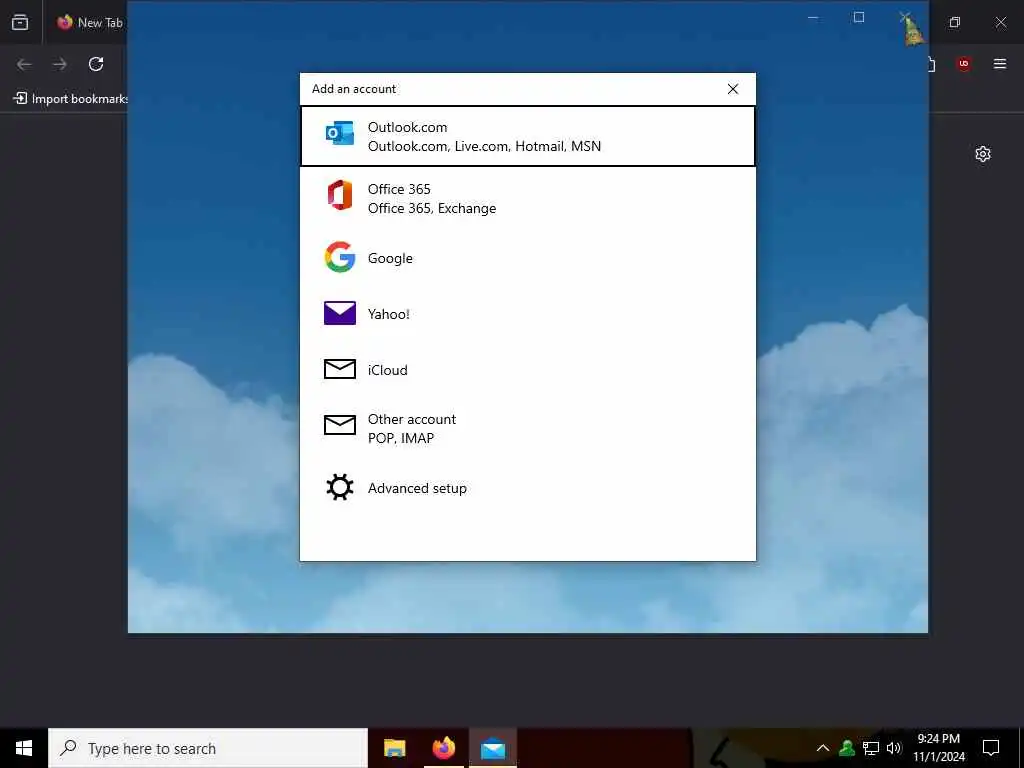Click Import bookmarks in Firefox toolbar
Screen dimensions: 1024x768
(71, 99)
